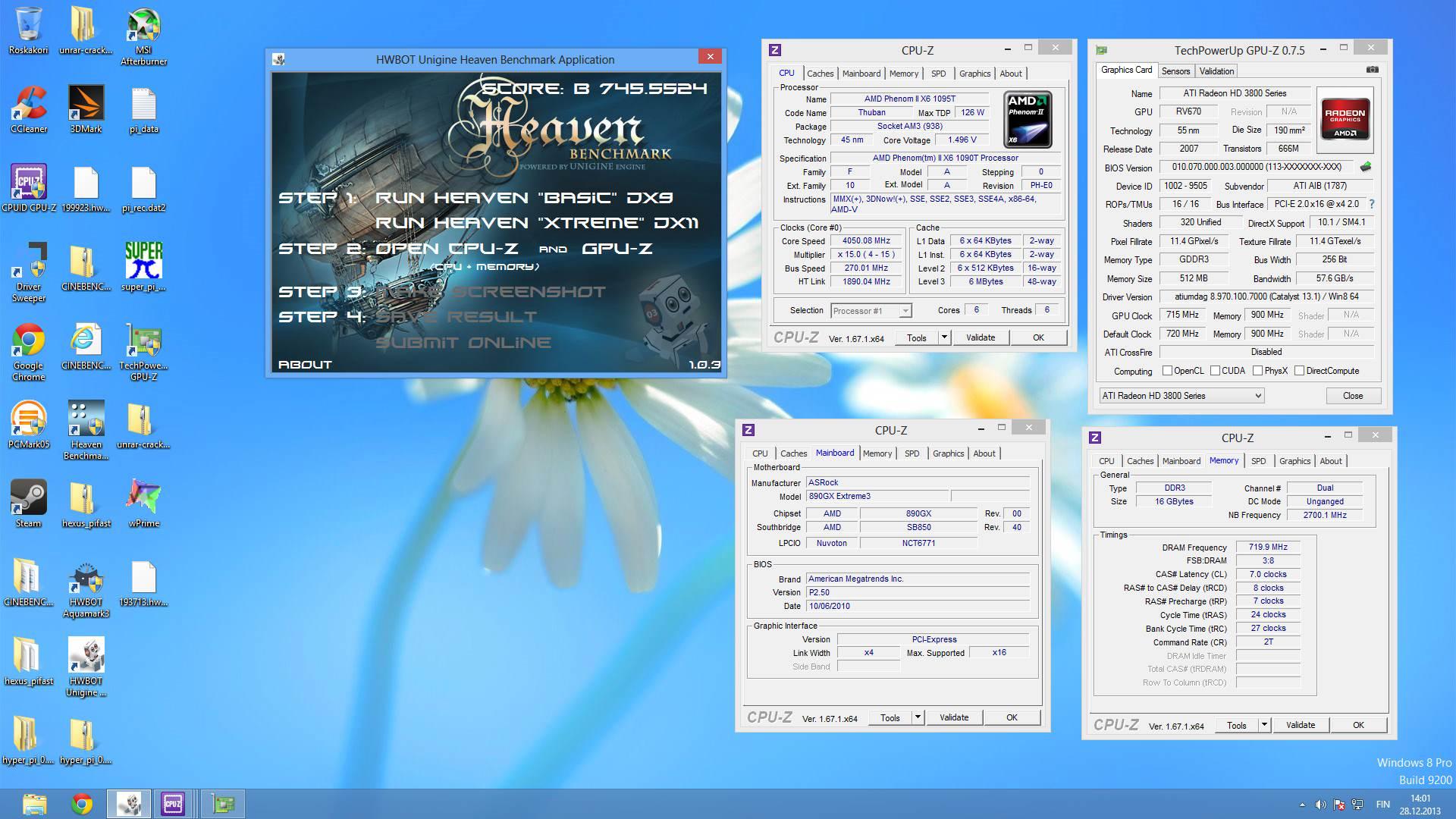
Task: Open the hexus_pifast folder beside Steam
Action: tap(86, 504)
